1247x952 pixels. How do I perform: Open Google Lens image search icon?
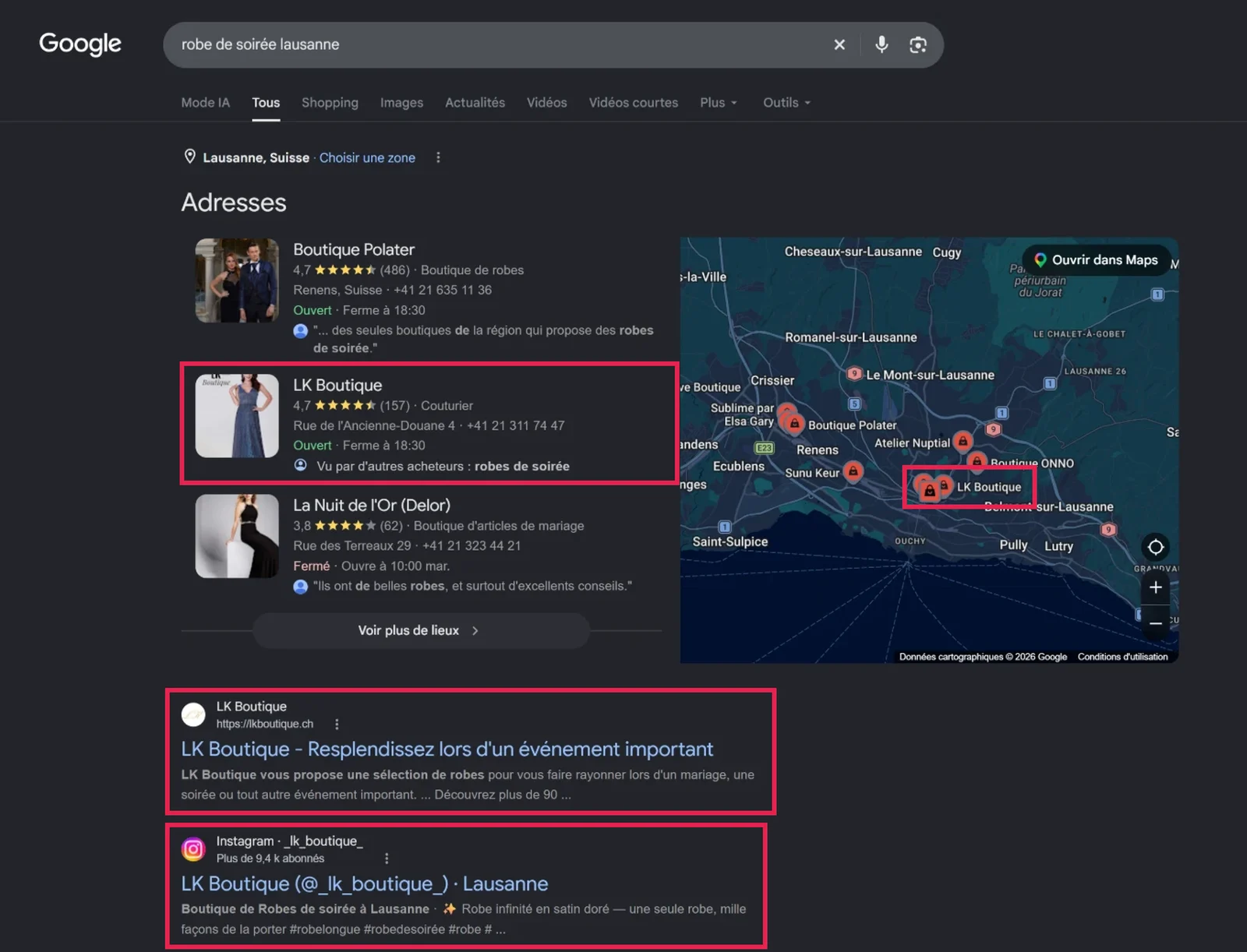[x=918, y=44]
